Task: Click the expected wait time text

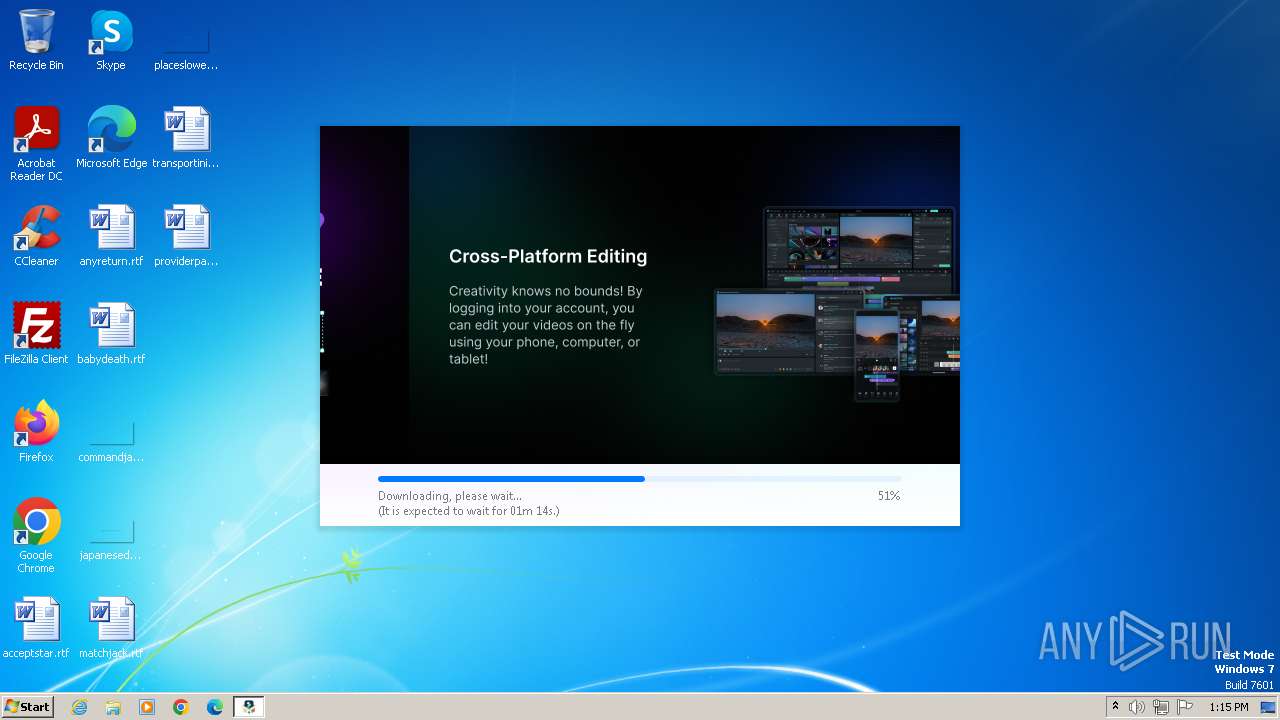Action: tap(468, 511)
